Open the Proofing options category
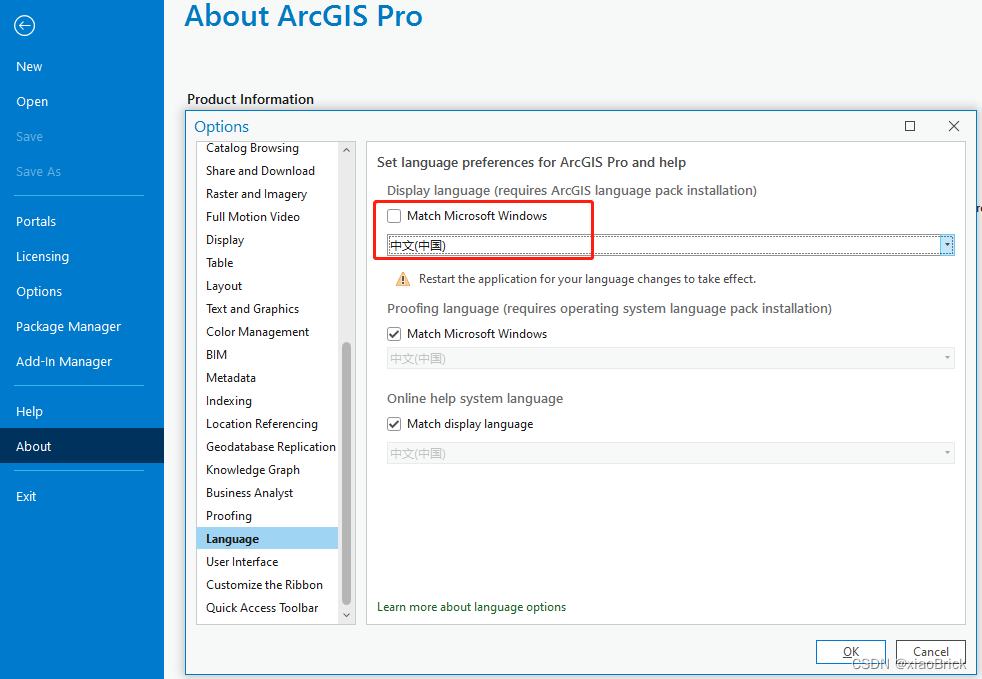This screenshot has height=679, width=982. 229,515
